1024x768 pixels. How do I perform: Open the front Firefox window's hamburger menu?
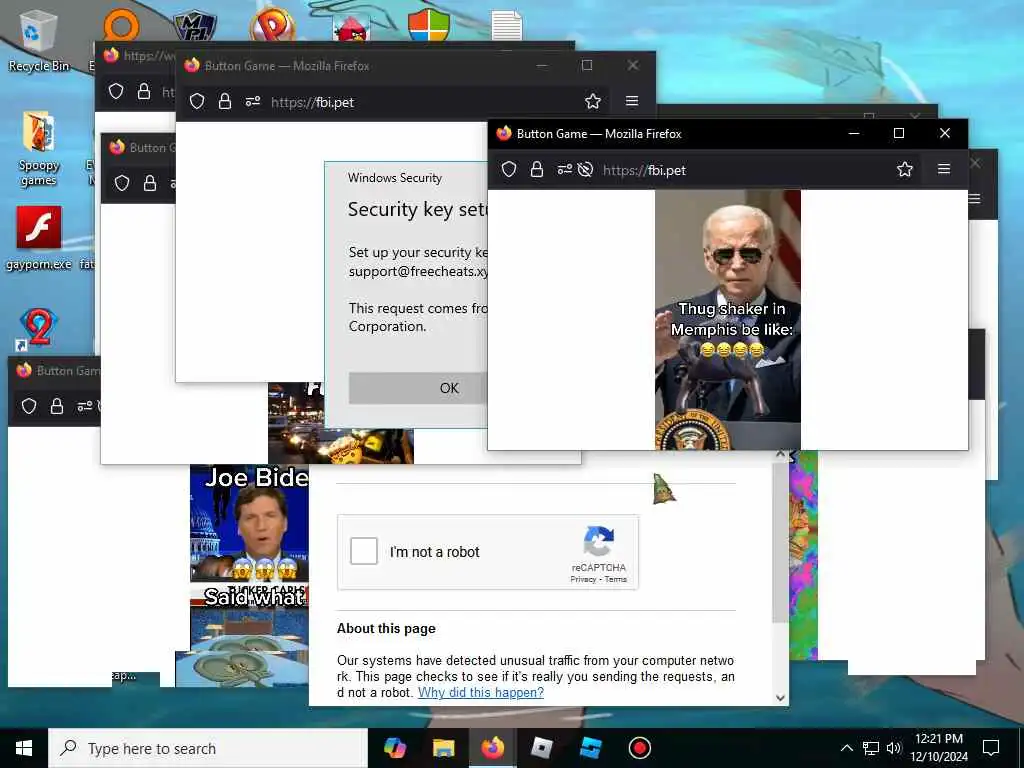[944, 169]
